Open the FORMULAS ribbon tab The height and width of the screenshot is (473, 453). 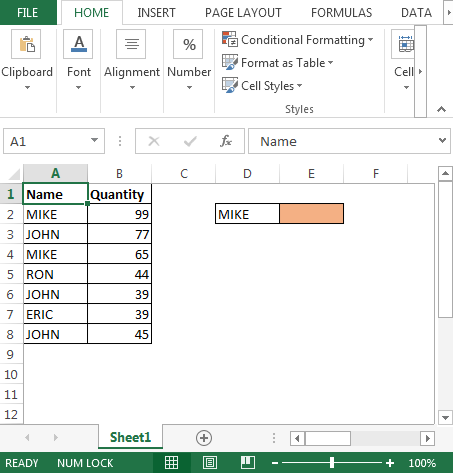[341, 13]
